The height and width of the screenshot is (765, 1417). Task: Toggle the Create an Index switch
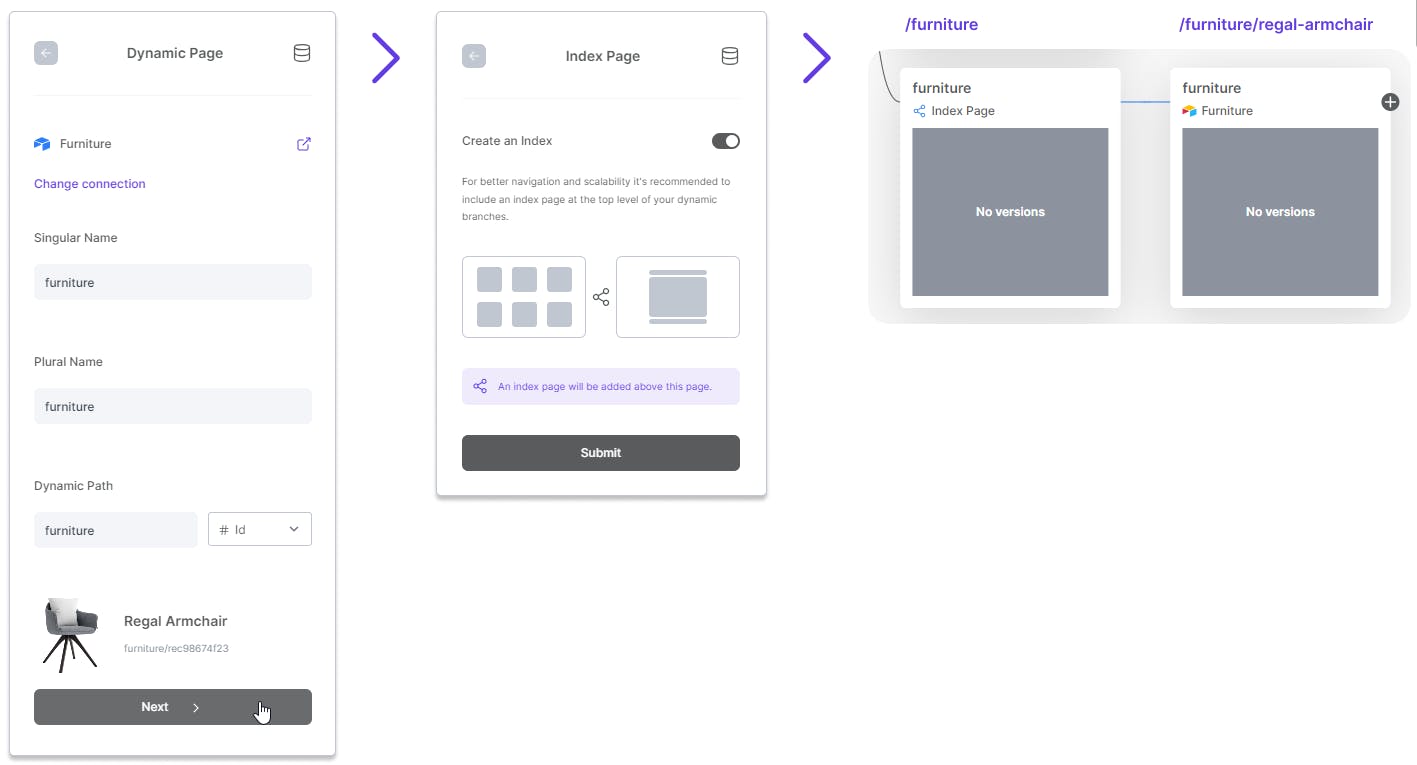coord(726,141)
